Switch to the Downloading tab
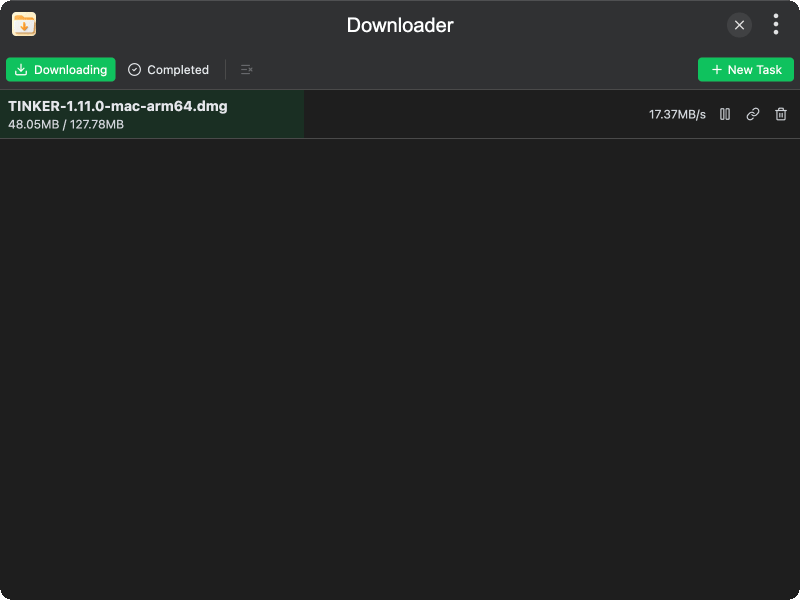 (61, 69)
